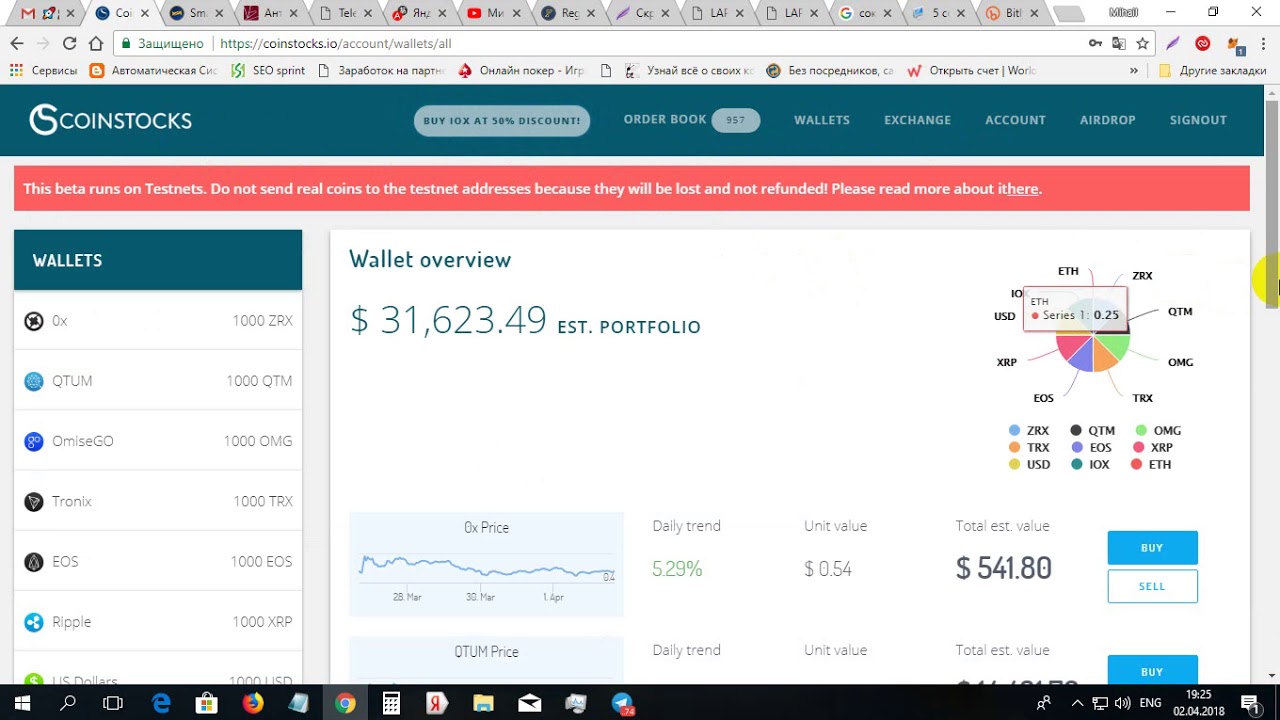Open Task View on the taskbar
The image size is (1280, 720).
pyautogui.click(x=113, y=703)
